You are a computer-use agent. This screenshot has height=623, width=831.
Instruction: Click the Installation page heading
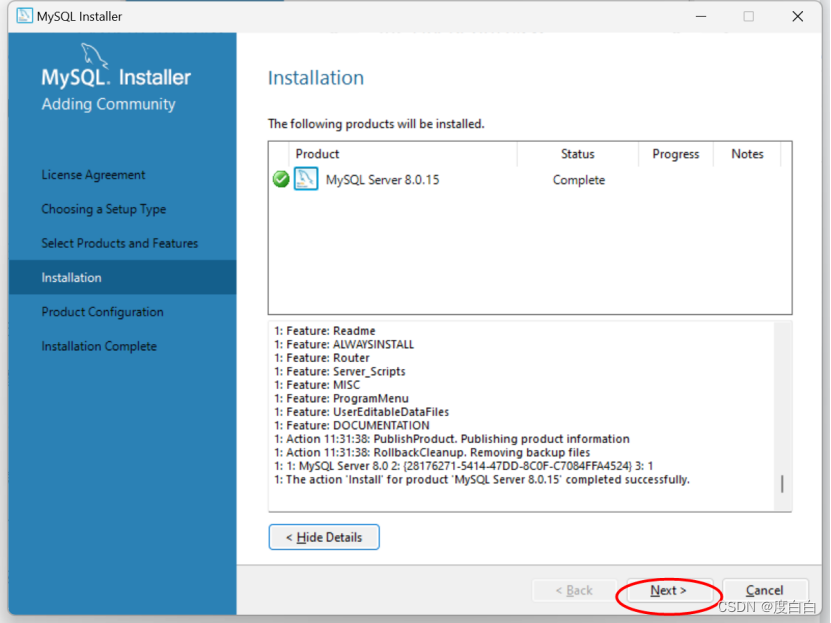point(316,78)
